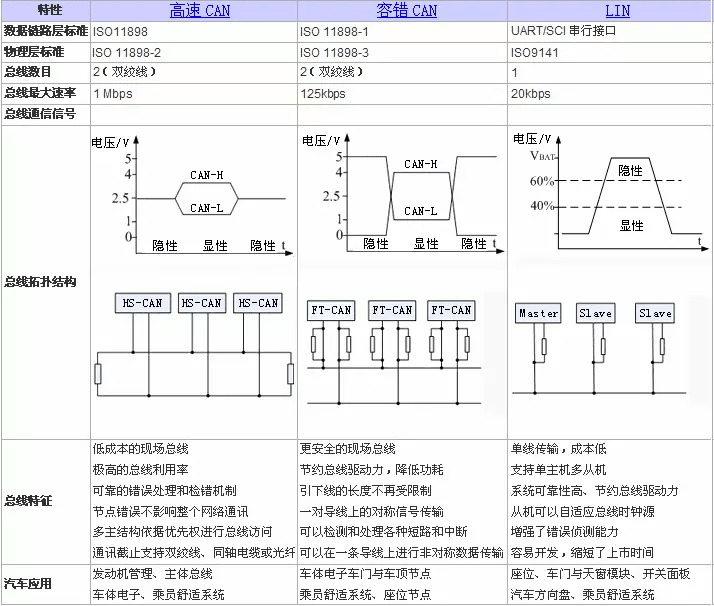Viewport: 714px width, 606px height.
Task: Click 节约总线驱动力，降低功耗 text
Action: (x=372, y=469)
